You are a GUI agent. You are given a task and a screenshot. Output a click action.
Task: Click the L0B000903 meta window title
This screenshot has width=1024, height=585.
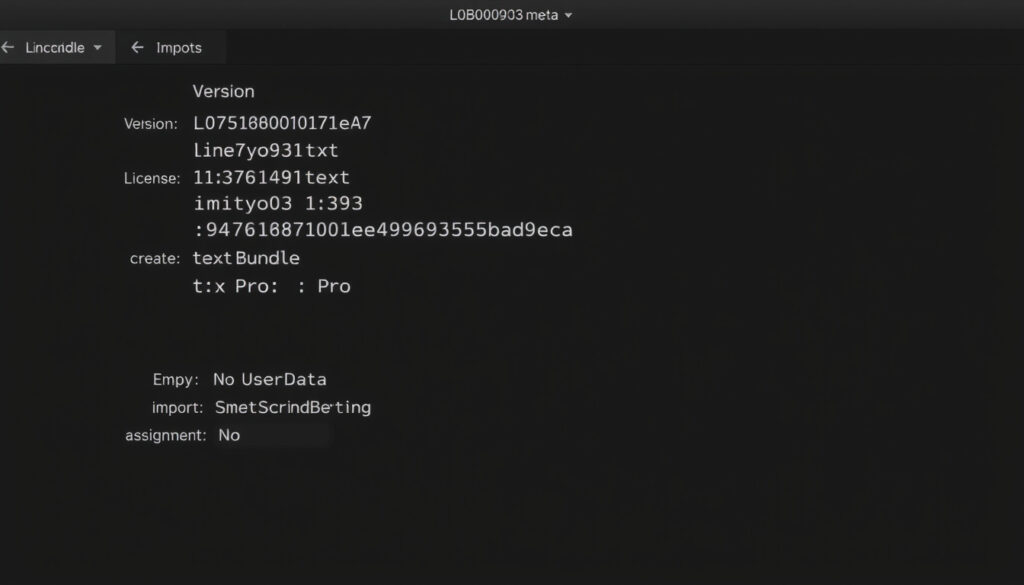tap(504, 15)
